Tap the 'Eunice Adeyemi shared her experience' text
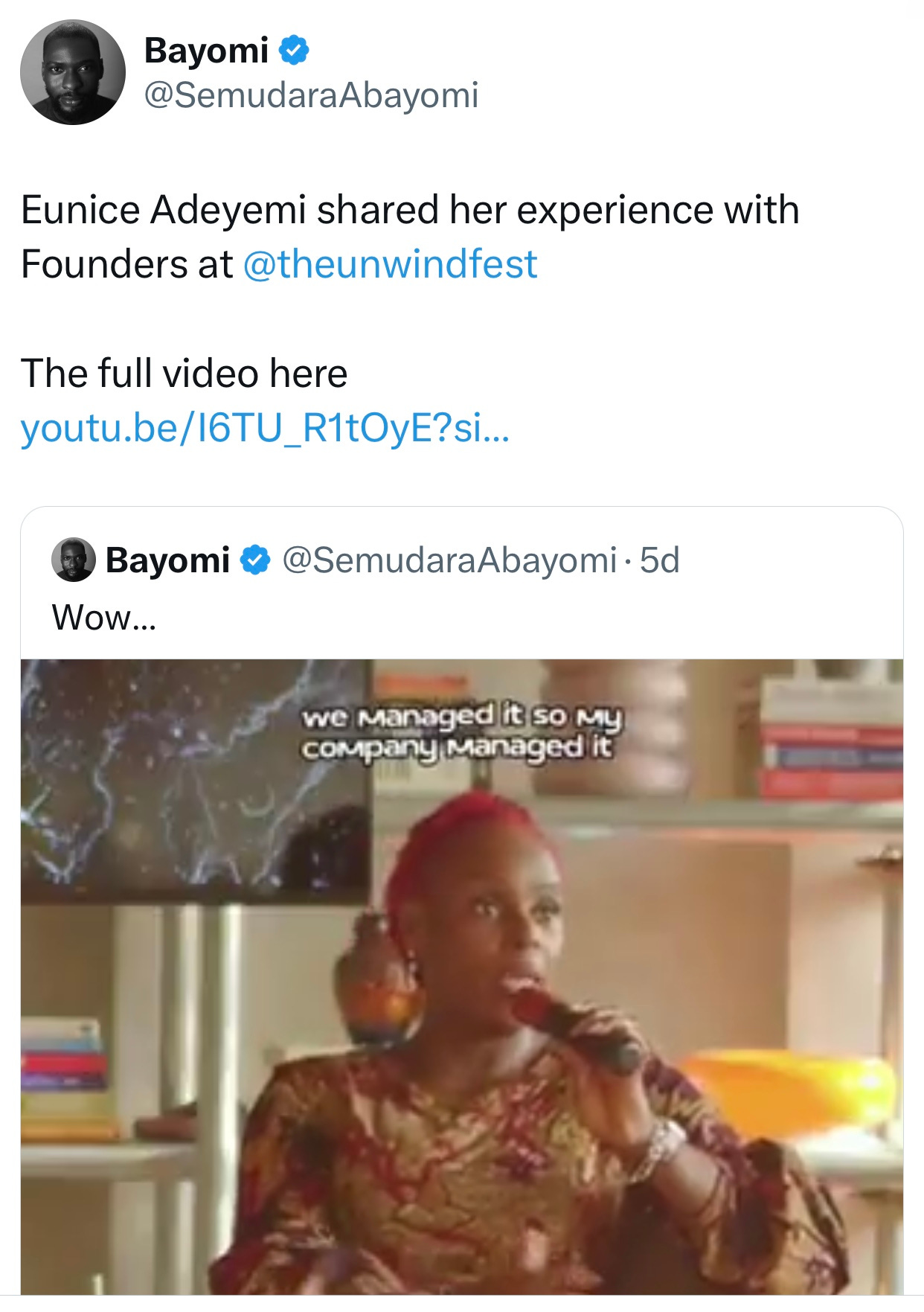Image resolution: width=924 pixels, height=1312 pixels. [x=410, y=210]
